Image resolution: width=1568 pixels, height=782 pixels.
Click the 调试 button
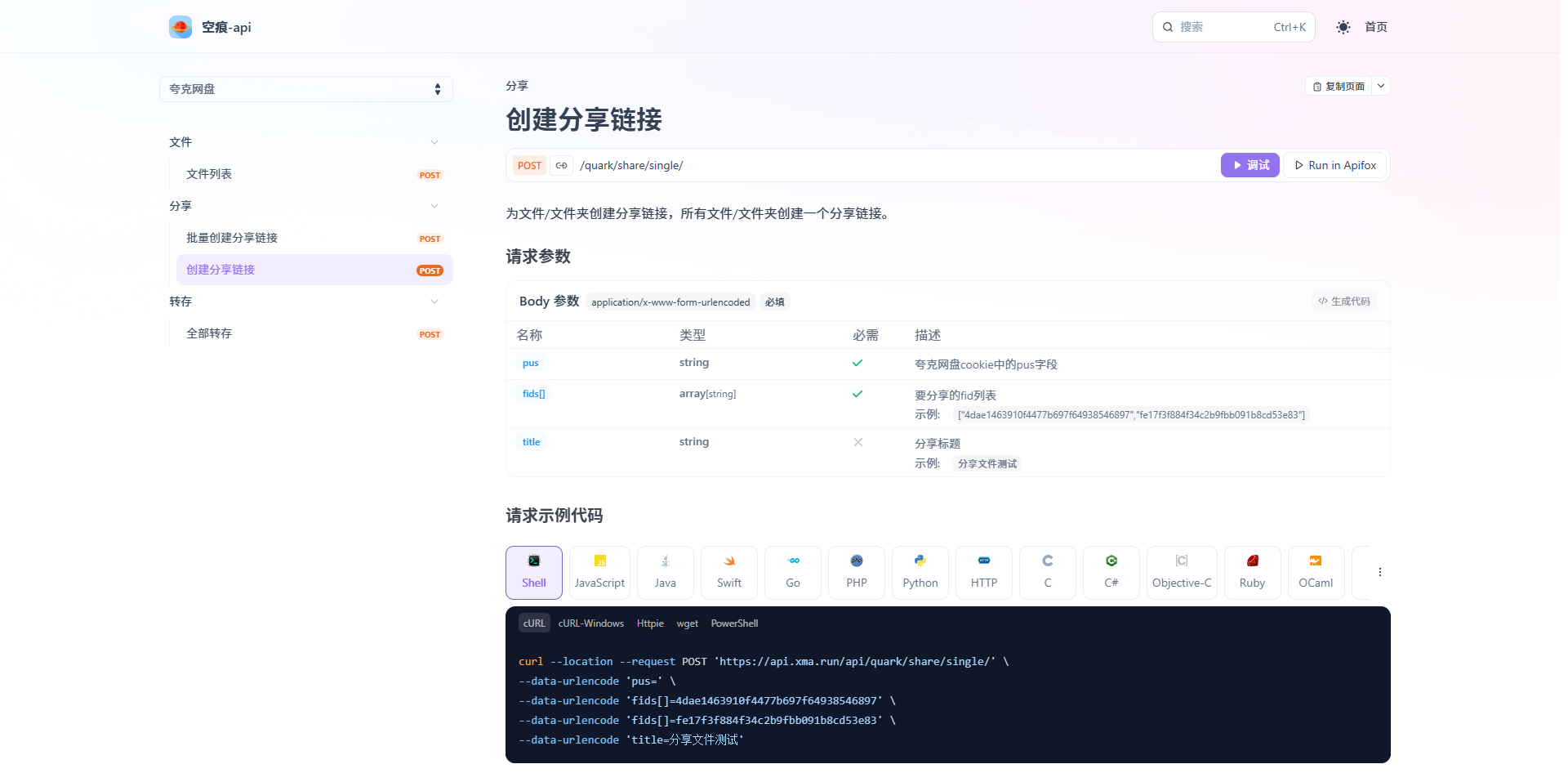point(1249,165)
